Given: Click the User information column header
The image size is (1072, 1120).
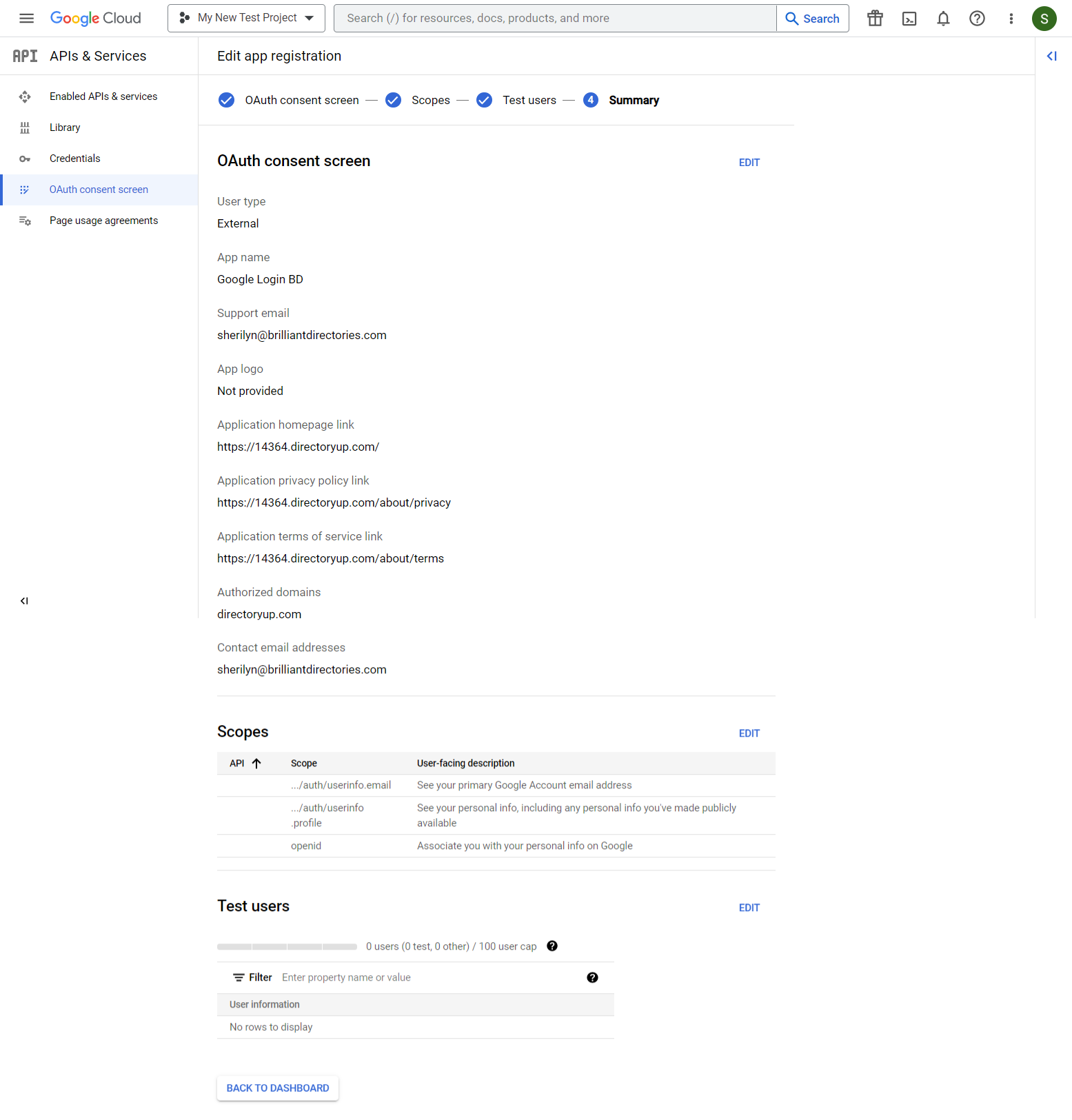Looking at the screenshot, I should (x=265, y=1004).
